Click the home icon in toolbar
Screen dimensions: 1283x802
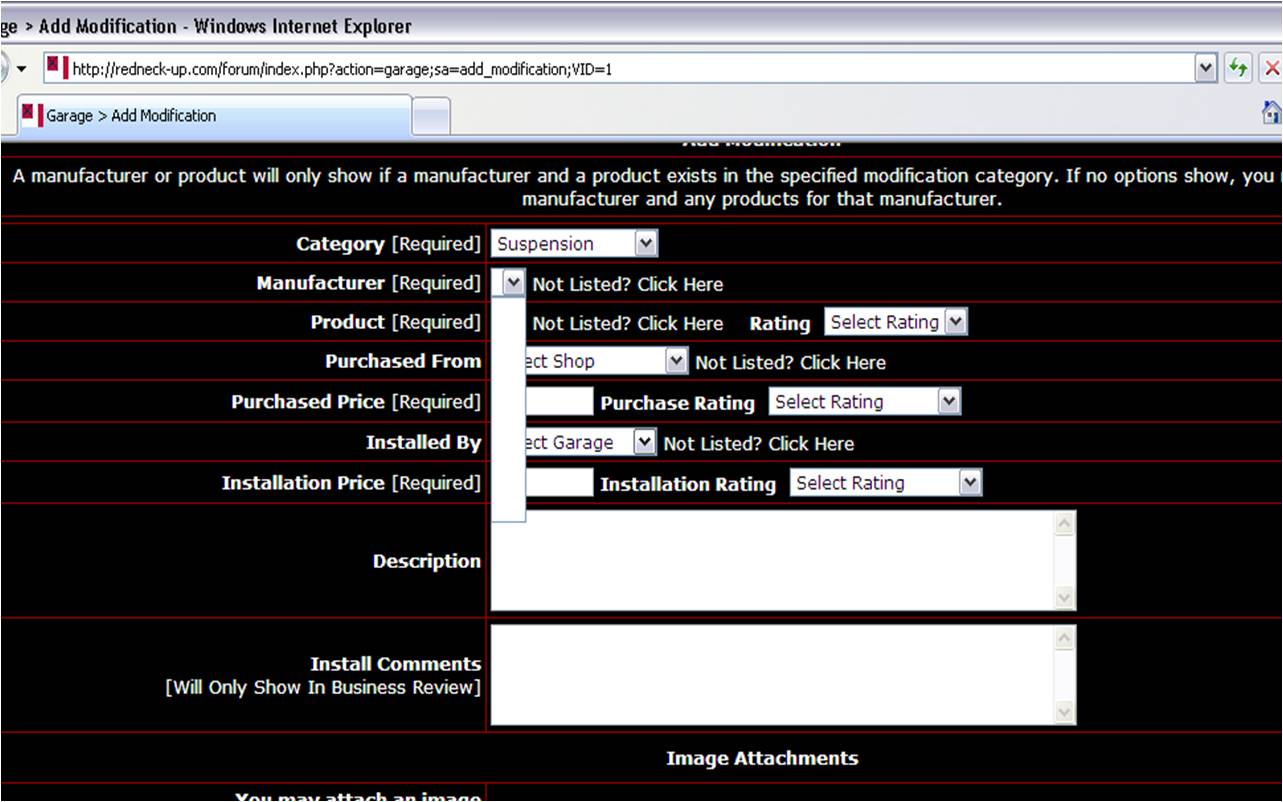pos(1271,113)
